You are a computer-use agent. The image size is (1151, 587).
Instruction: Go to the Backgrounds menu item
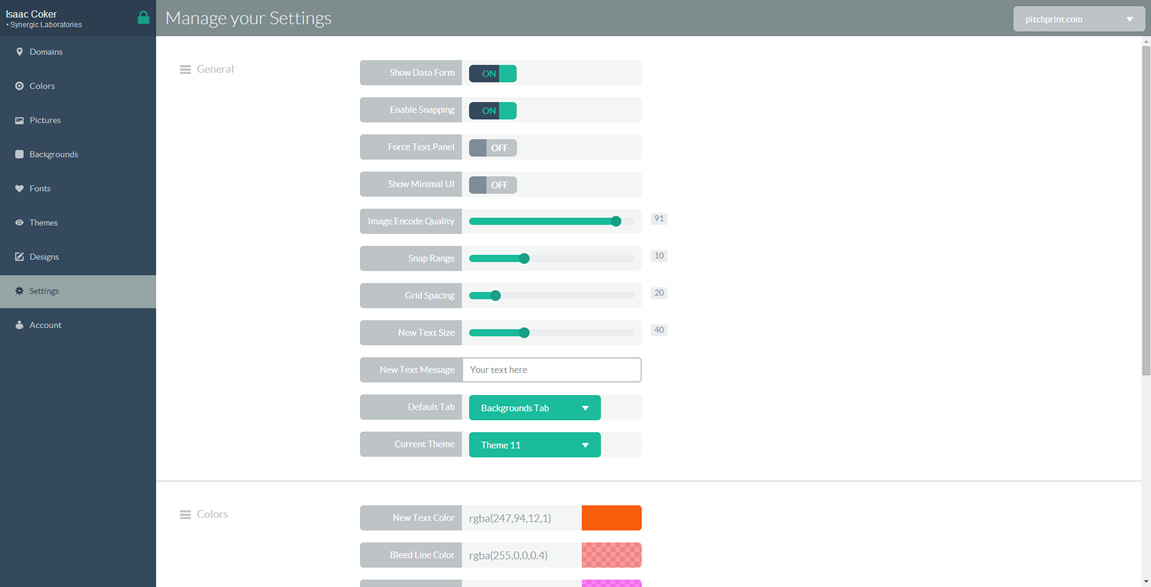click(x=53, y=154)
